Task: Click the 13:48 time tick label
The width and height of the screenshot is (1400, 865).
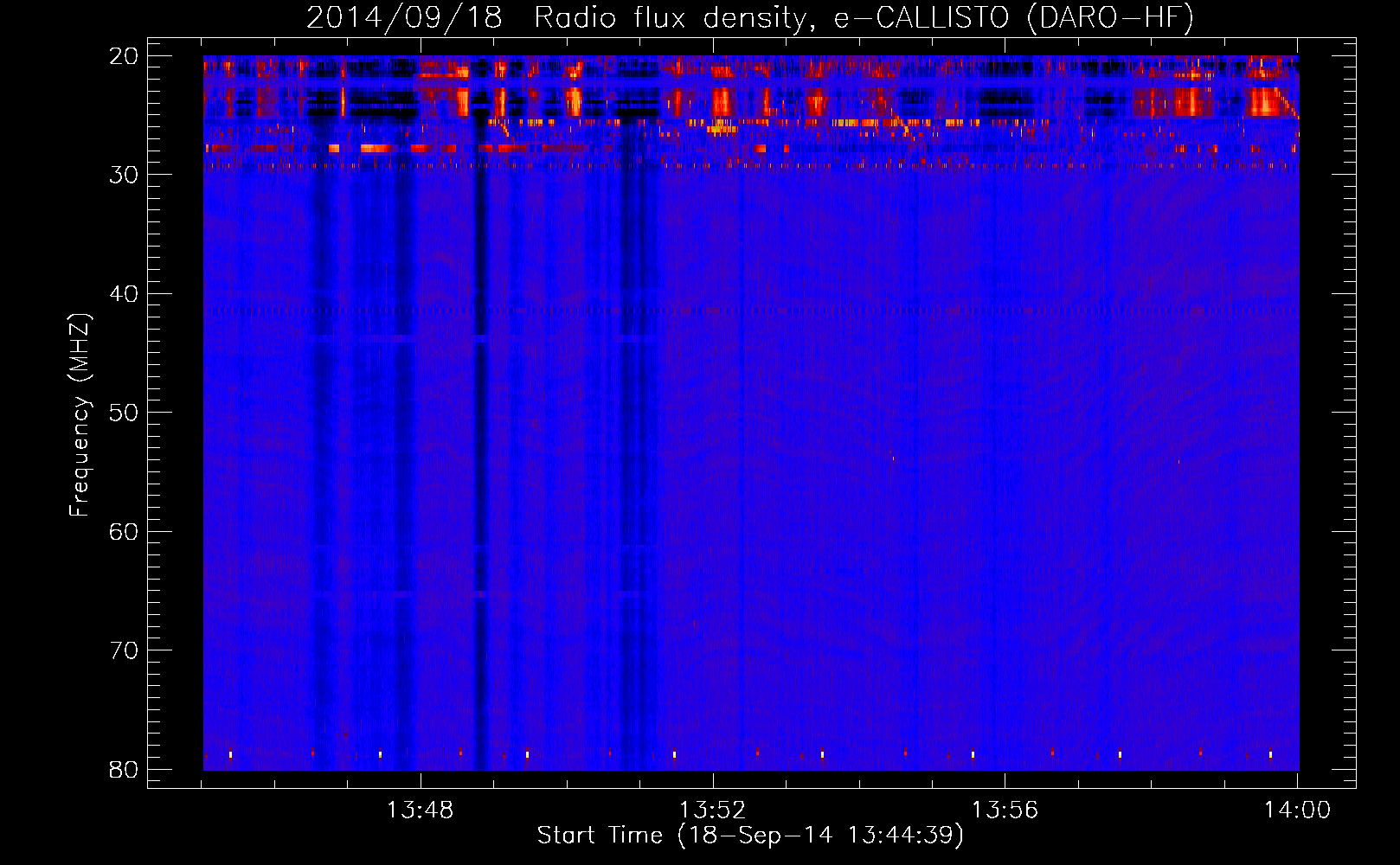Action: pyautogui.click(x=420, y=810)
